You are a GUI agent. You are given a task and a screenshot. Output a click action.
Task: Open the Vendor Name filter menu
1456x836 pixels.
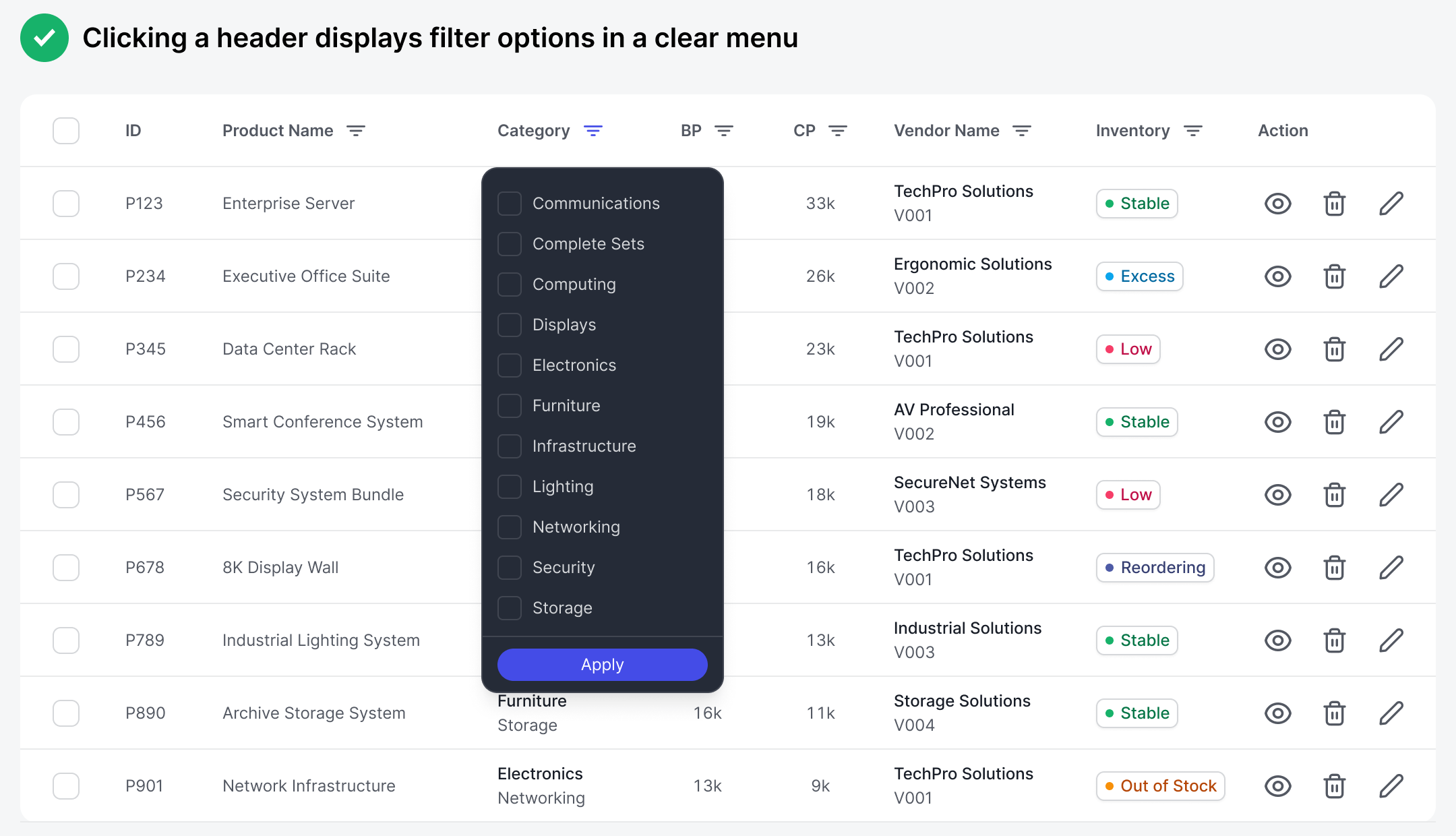1022,131
